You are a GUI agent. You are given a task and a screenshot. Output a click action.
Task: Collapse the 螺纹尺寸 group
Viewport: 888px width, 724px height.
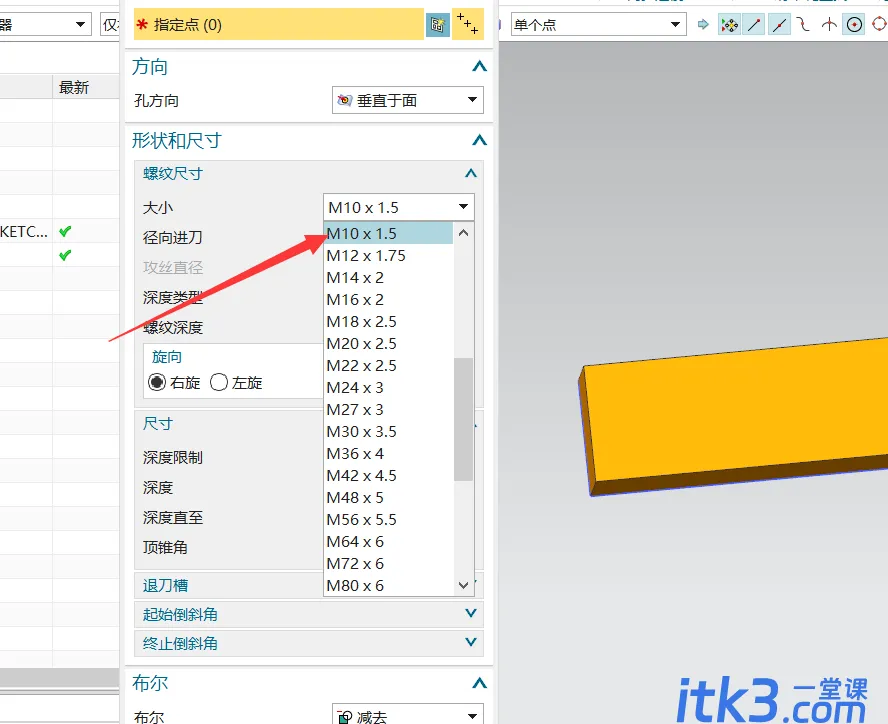471,173
